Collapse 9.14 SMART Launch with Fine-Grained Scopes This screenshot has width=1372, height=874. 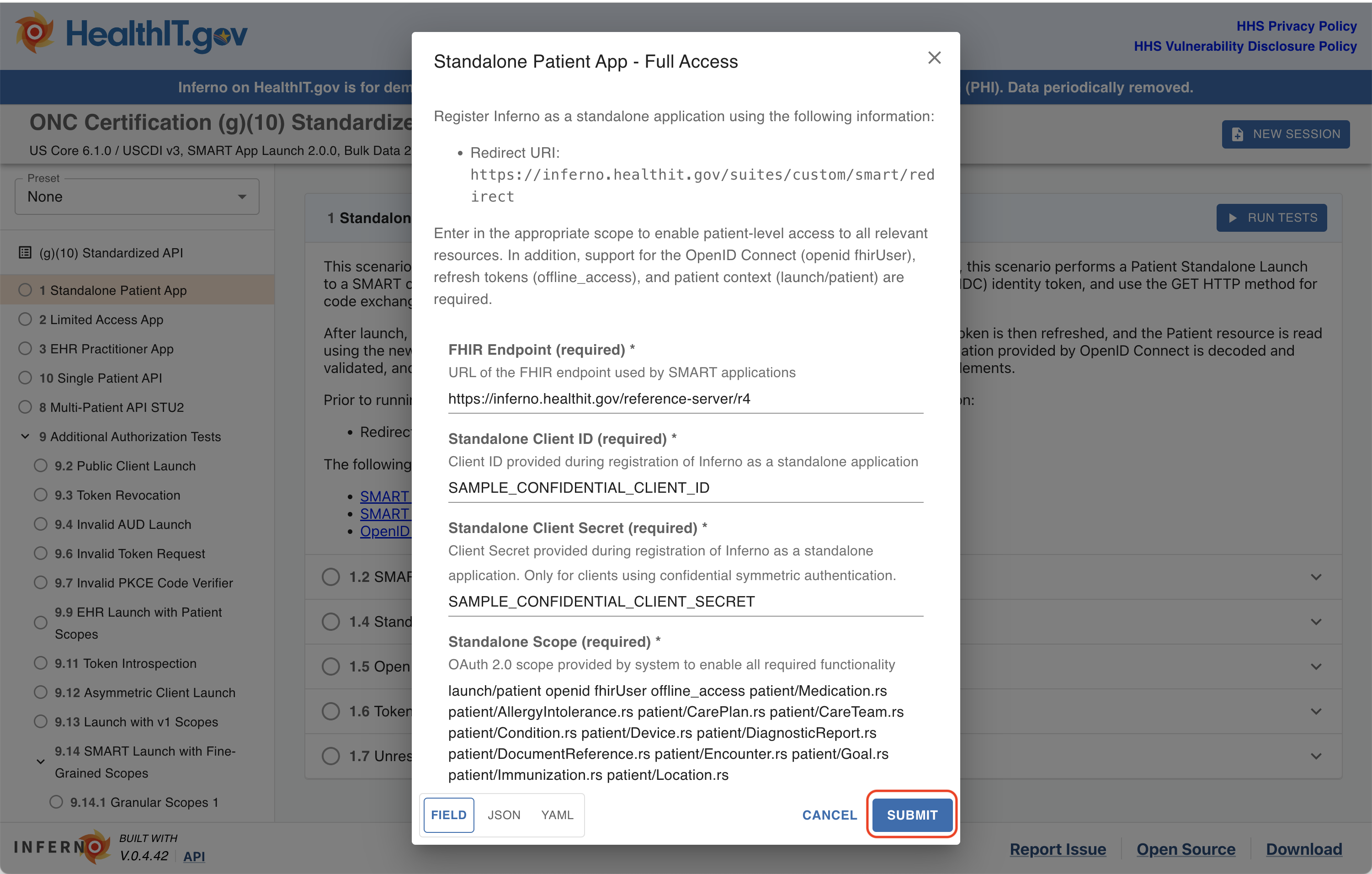point(41,762)
